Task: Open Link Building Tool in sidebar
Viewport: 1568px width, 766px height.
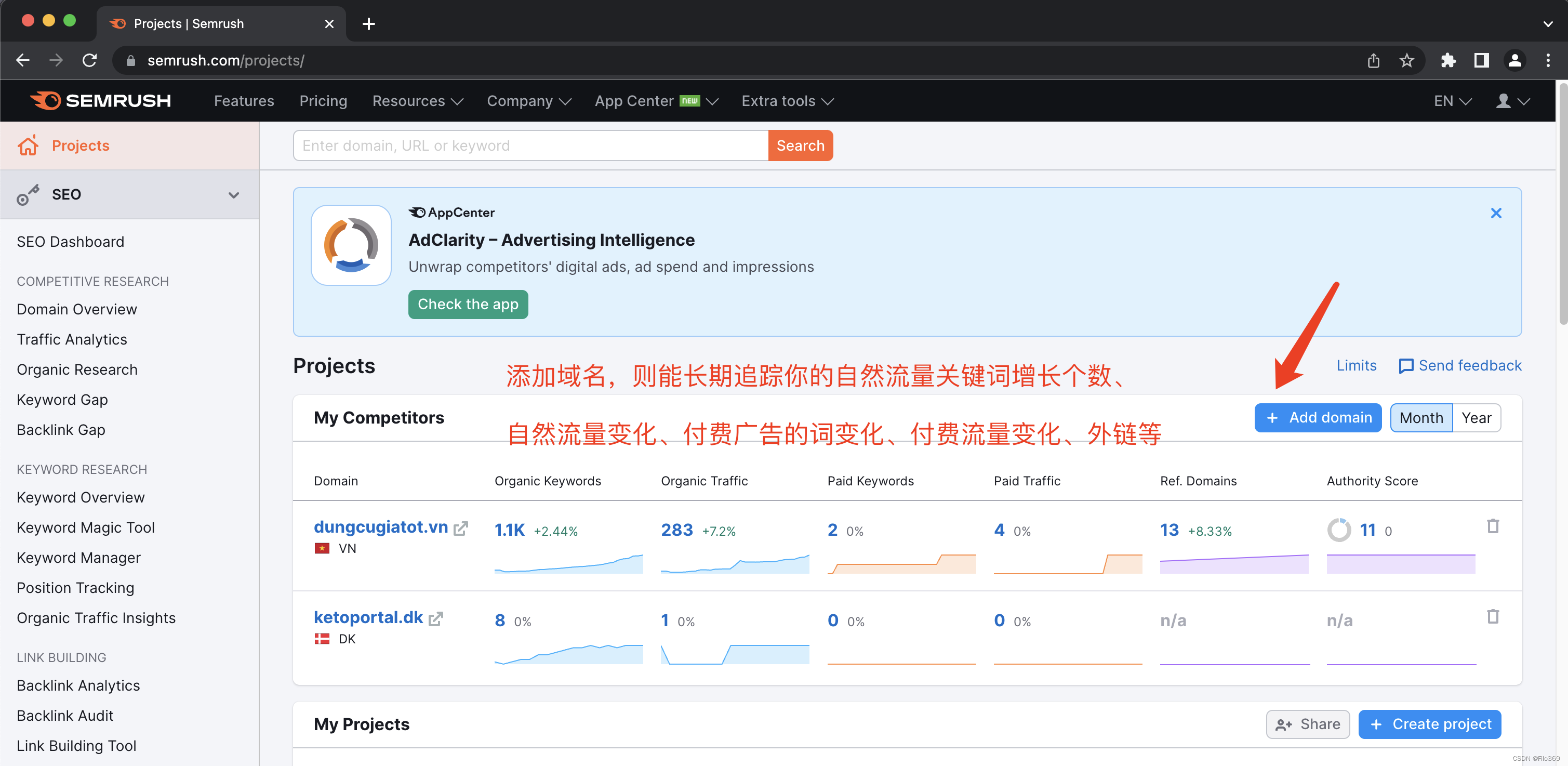Action: click(77, 745)
